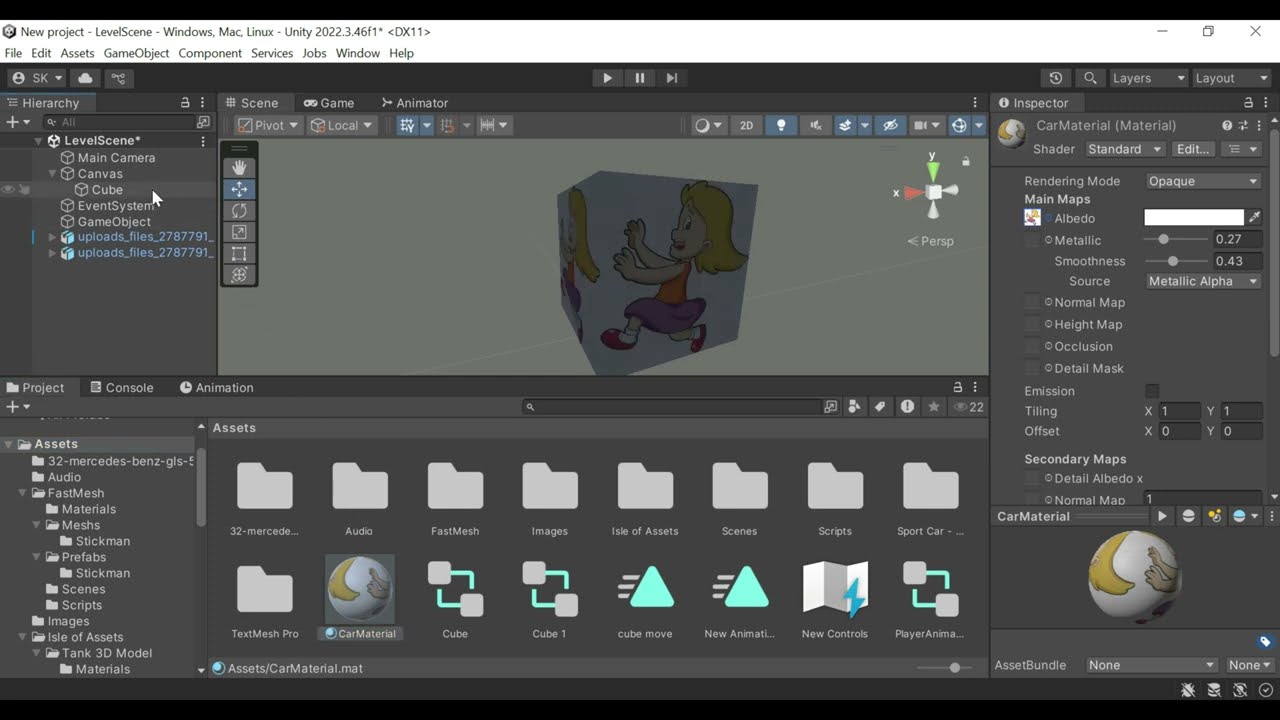Toggle the Emission checkbox
This screenshot has width=1280, height=720.
1152,391
